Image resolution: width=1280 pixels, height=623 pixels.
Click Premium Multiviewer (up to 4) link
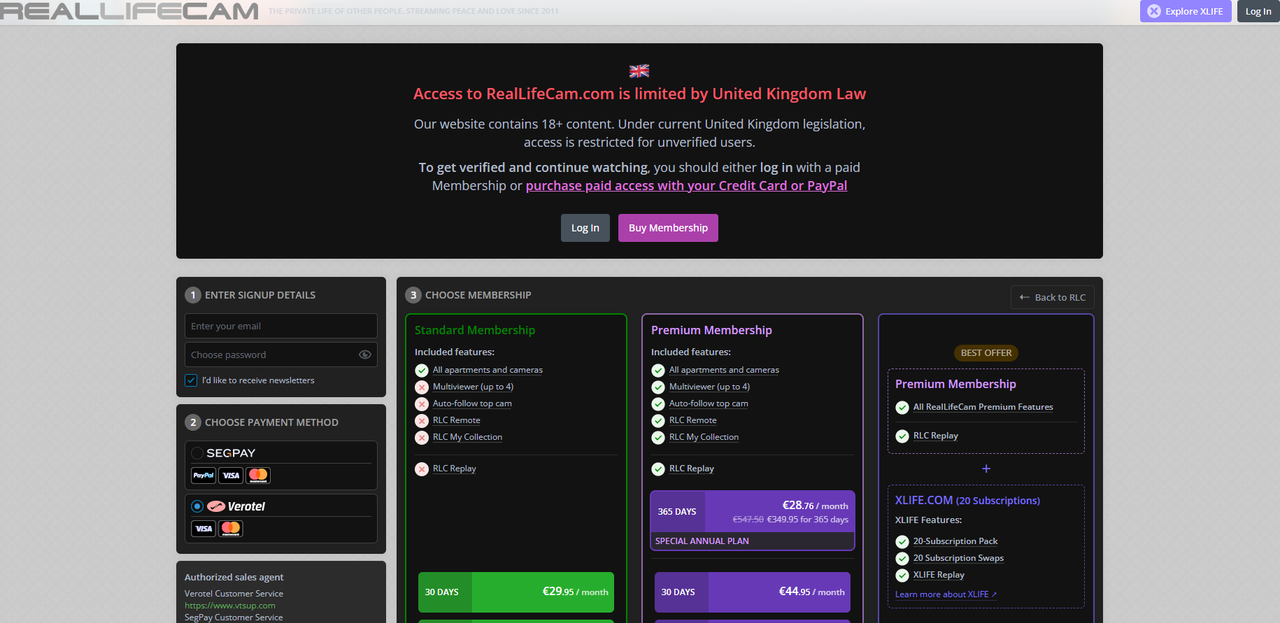tap(709, 387)
